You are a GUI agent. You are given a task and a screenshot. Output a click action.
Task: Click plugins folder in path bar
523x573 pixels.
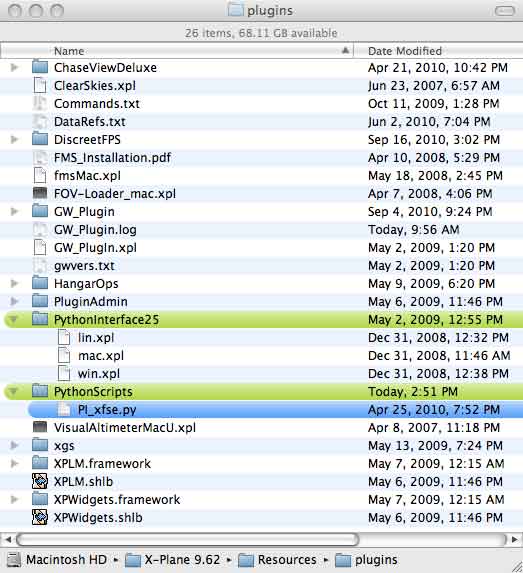[x=366, y=559]
